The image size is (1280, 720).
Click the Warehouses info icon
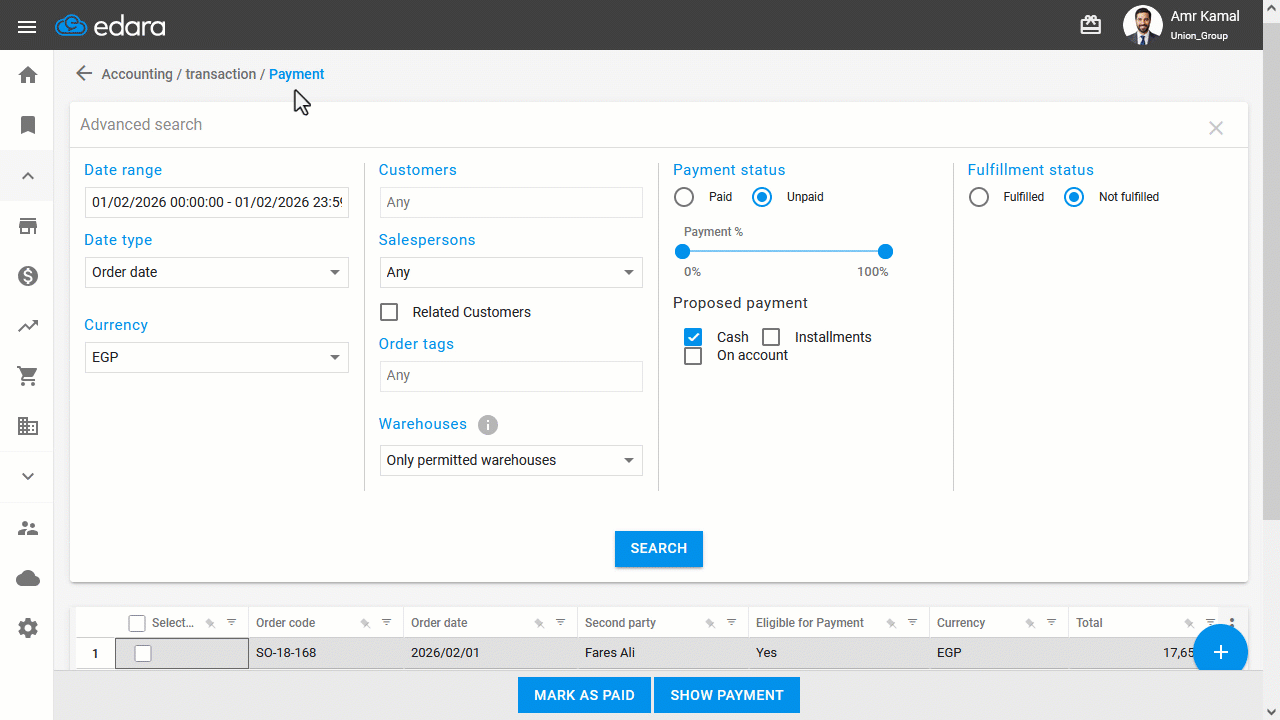click(488, 424)
